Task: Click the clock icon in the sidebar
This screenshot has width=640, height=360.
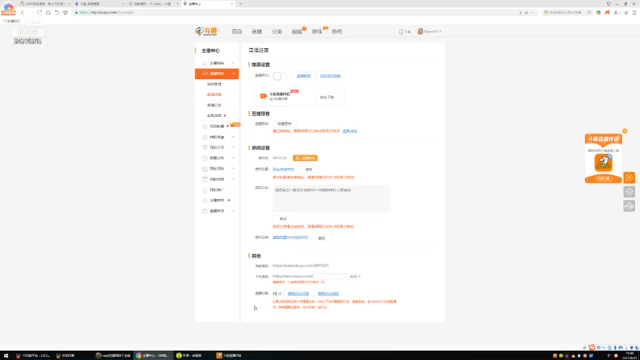Action: tap(205, 158)
